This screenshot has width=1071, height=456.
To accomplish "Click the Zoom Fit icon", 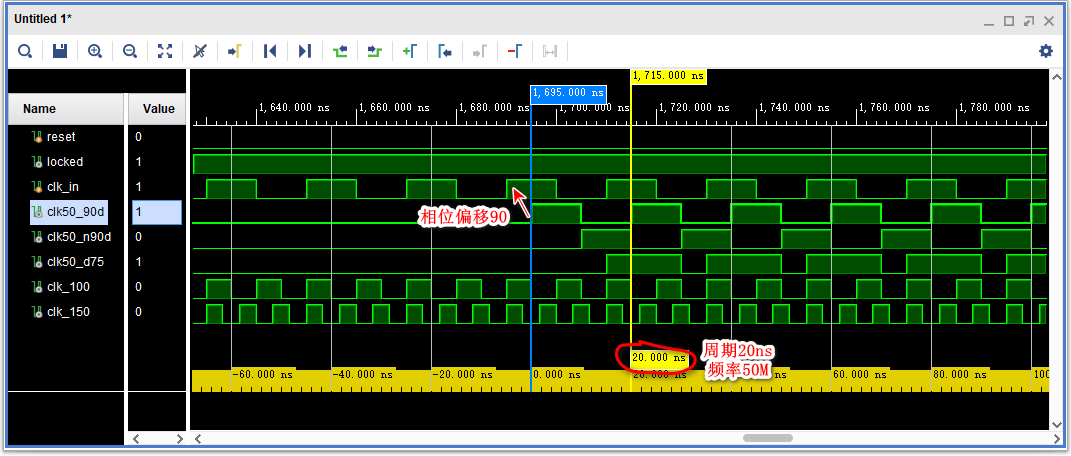I will click(165, 51).
